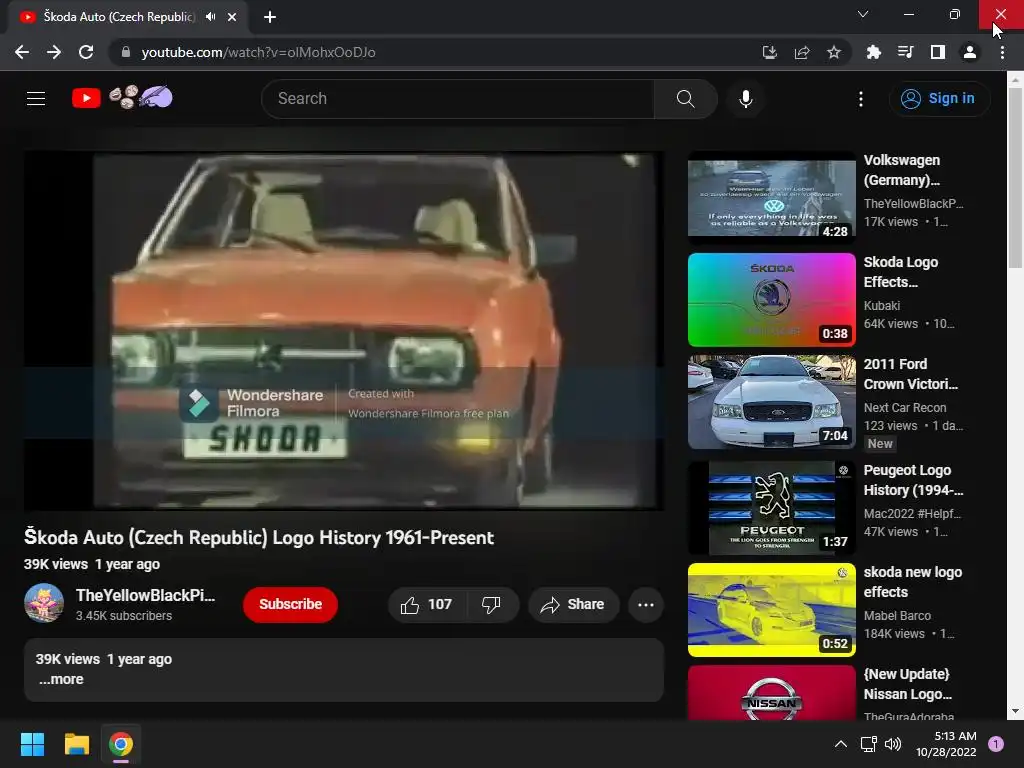Show hidden tray icons chevron
1024x768 pixels.
point(840,744)
